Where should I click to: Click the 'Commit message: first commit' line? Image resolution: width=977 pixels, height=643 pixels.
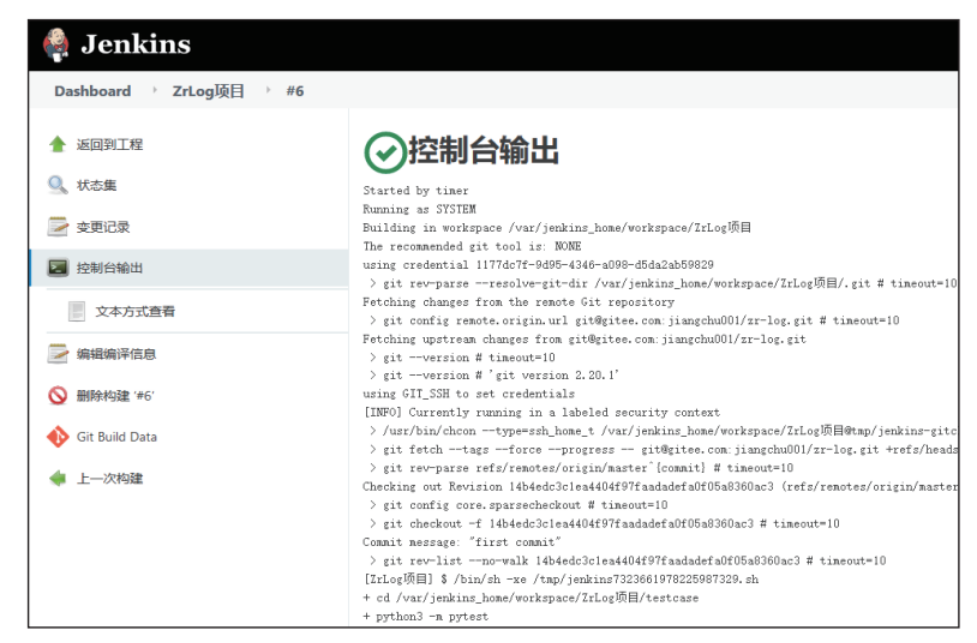pos(462,542)
